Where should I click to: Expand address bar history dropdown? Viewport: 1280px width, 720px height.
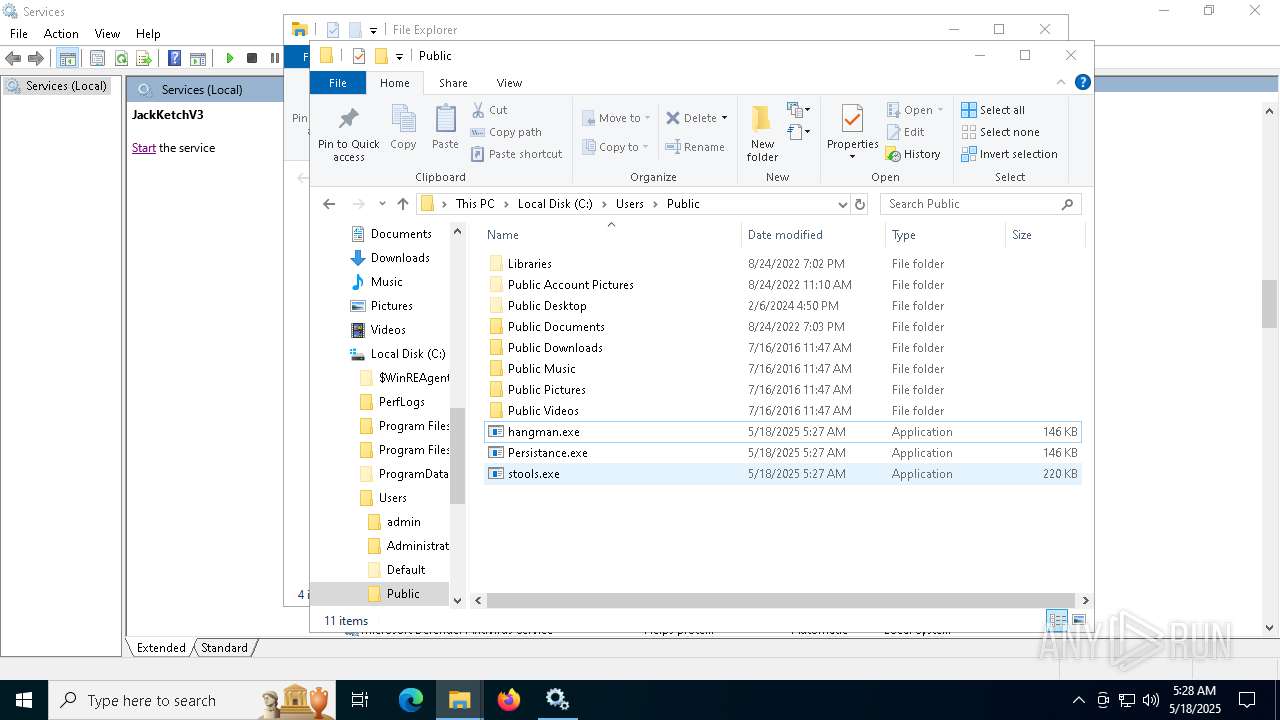[842, 204]
